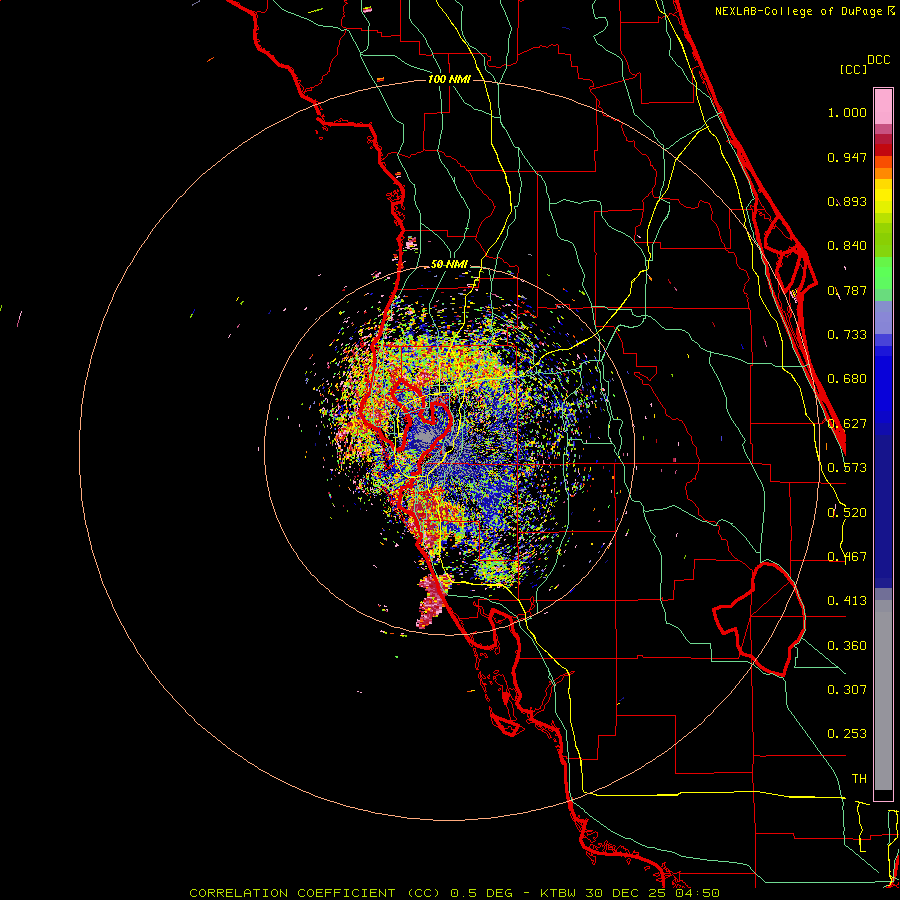The width and height of the screenshot is (900, 900).
Task: Select the 0.680 value on the color scale
Action: [847, 379]
